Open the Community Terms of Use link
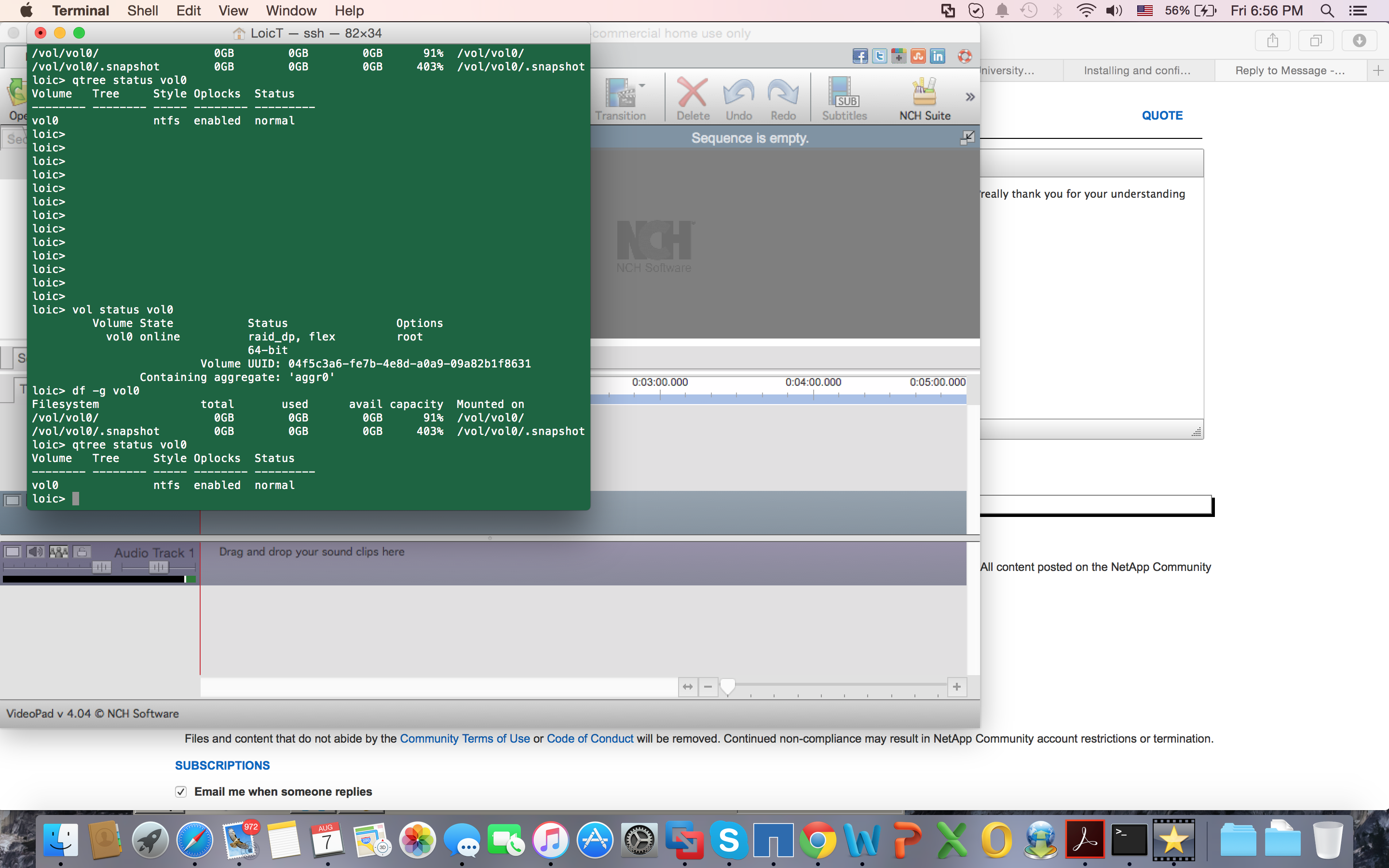This screenshot has width=1389, height=868. (x=464, y=739)
